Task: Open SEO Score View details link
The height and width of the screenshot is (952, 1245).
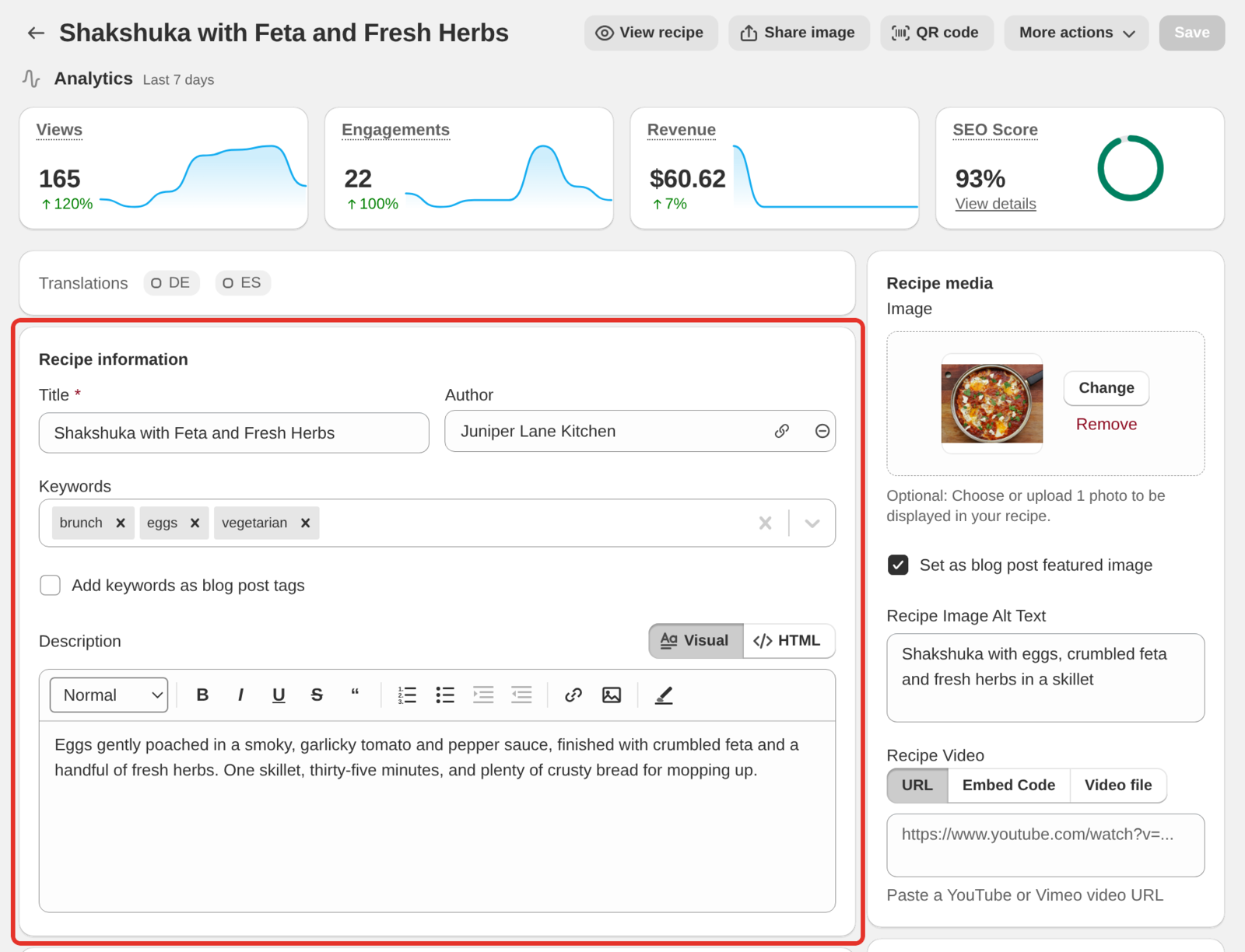Action: tap(995, 204)
